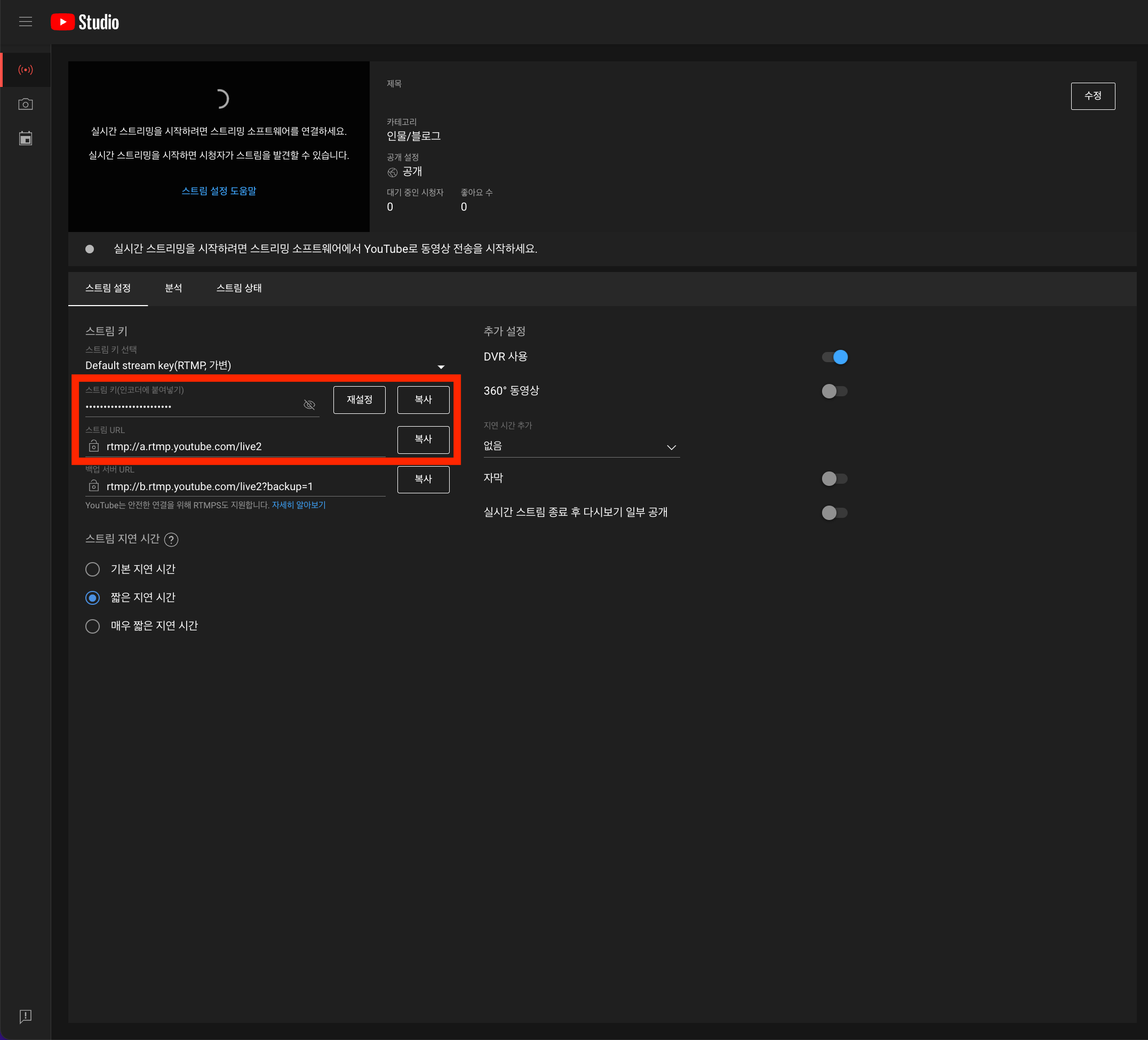Open the 자세히 알아보기 link
The image size is (1148, 1040).
click(x=299, y=505)
